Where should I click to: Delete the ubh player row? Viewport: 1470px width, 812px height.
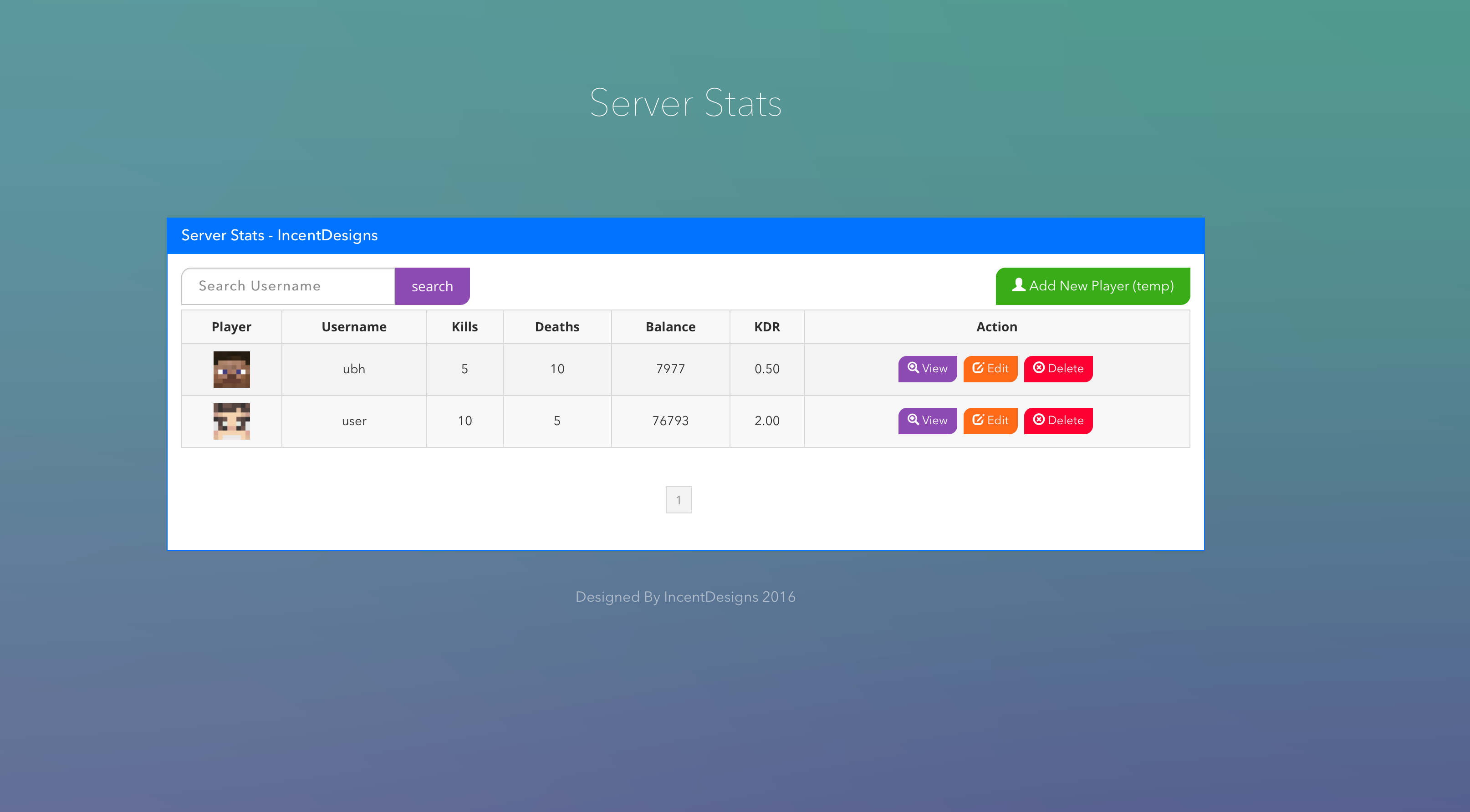[1058, 369]
